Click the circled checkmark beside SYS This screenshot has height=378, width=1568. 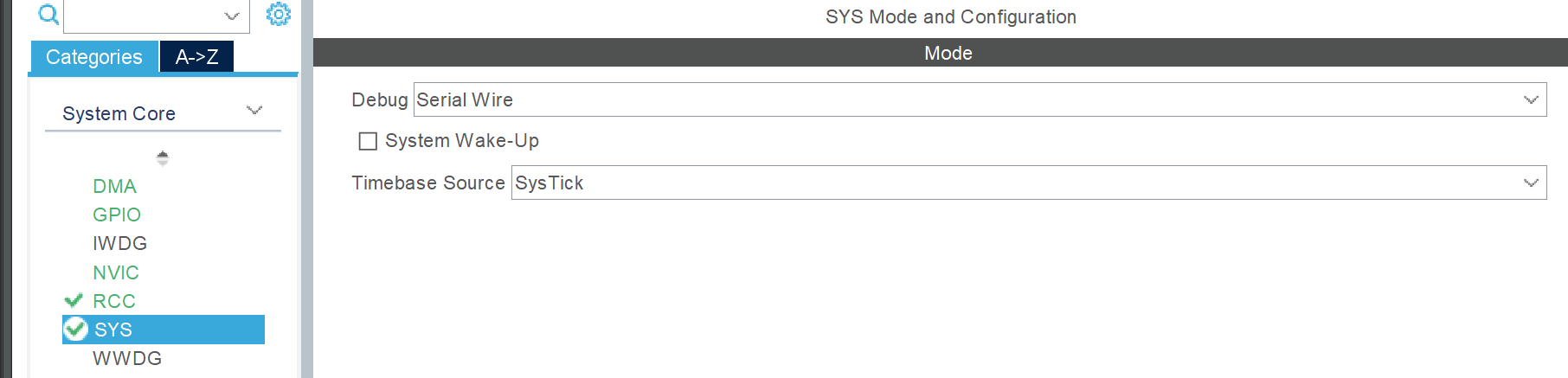click(x=76, y=329)
